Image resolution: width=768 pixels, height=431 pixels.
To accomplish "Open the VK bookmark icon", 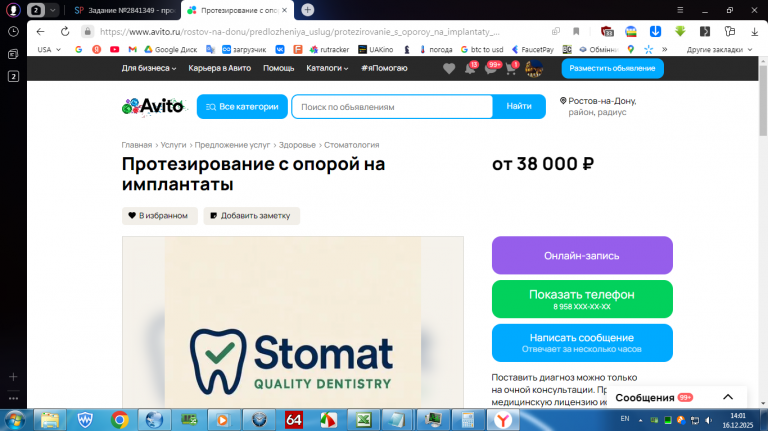I will (x=280, y=49).
